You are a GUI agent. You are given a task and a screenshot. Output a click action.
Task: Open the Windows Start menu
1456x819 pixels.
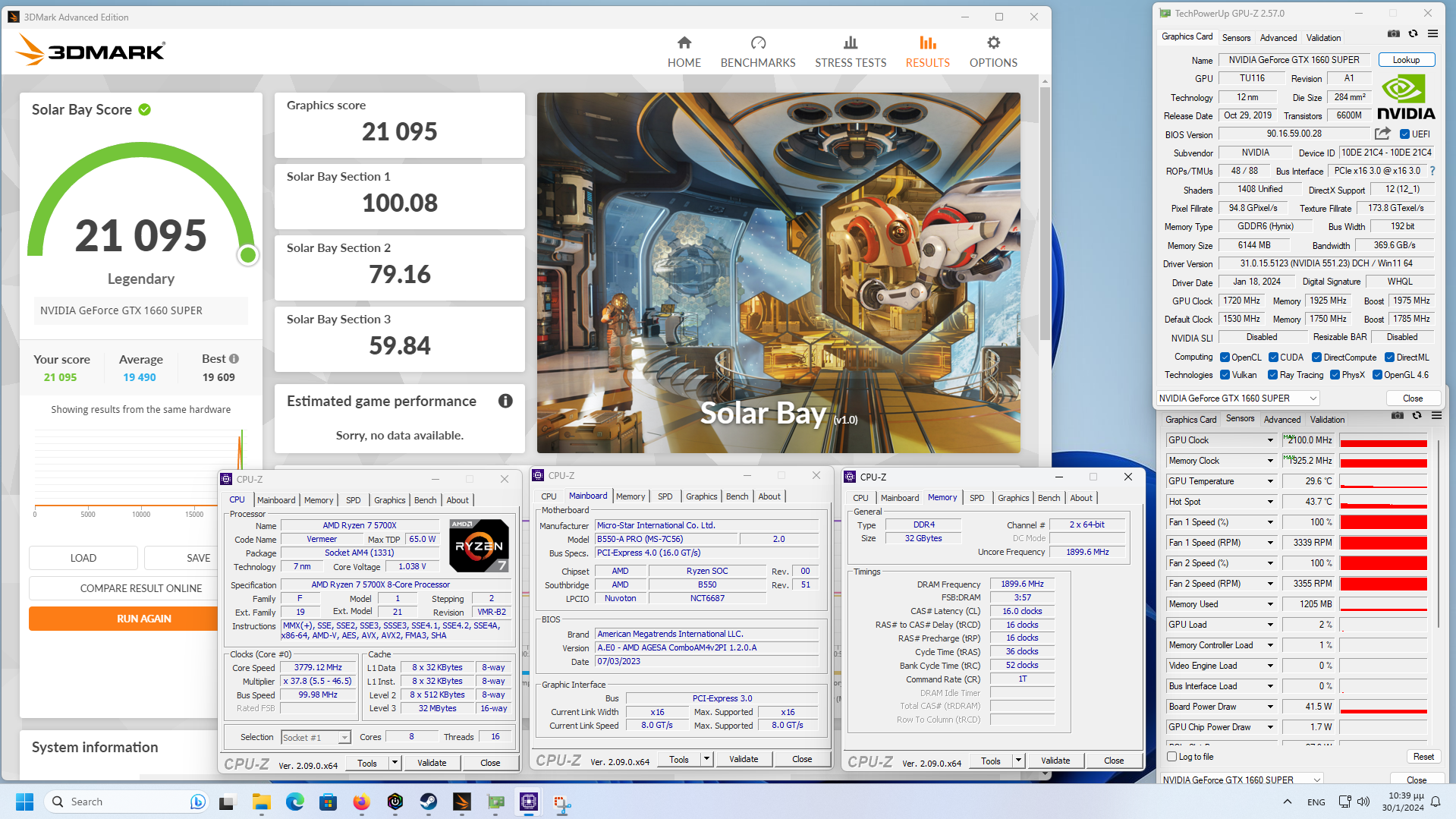[24, 802]
